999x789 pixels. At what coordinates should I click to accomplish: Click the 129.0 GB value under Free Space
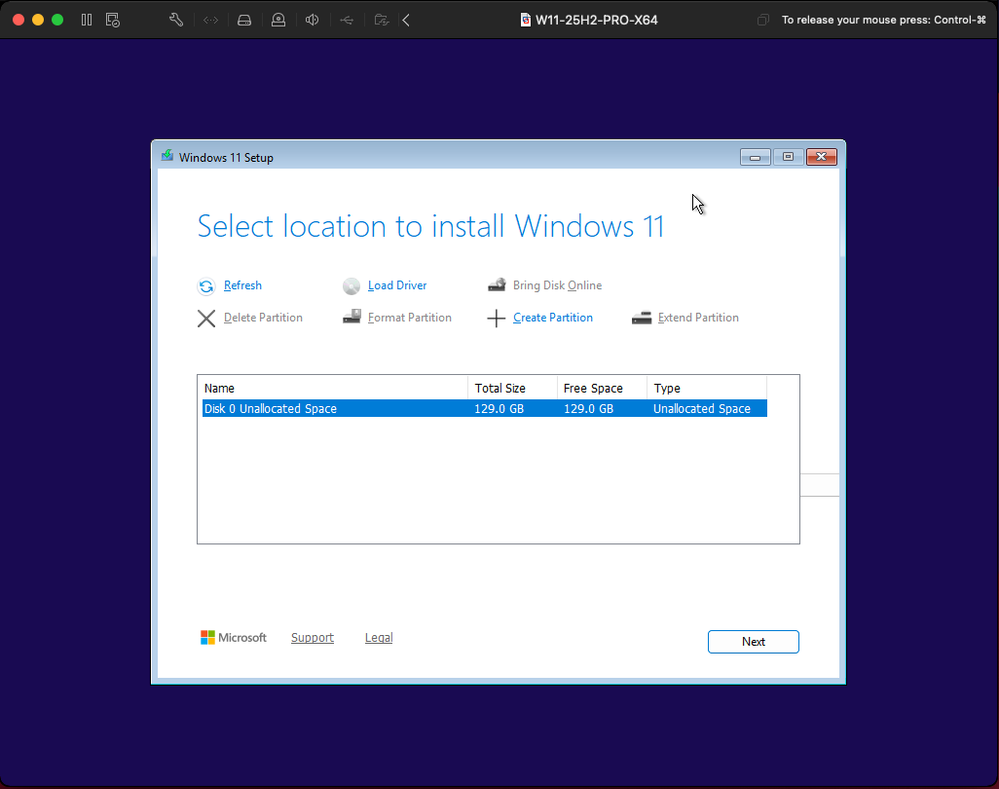click(x=588, y=409)
